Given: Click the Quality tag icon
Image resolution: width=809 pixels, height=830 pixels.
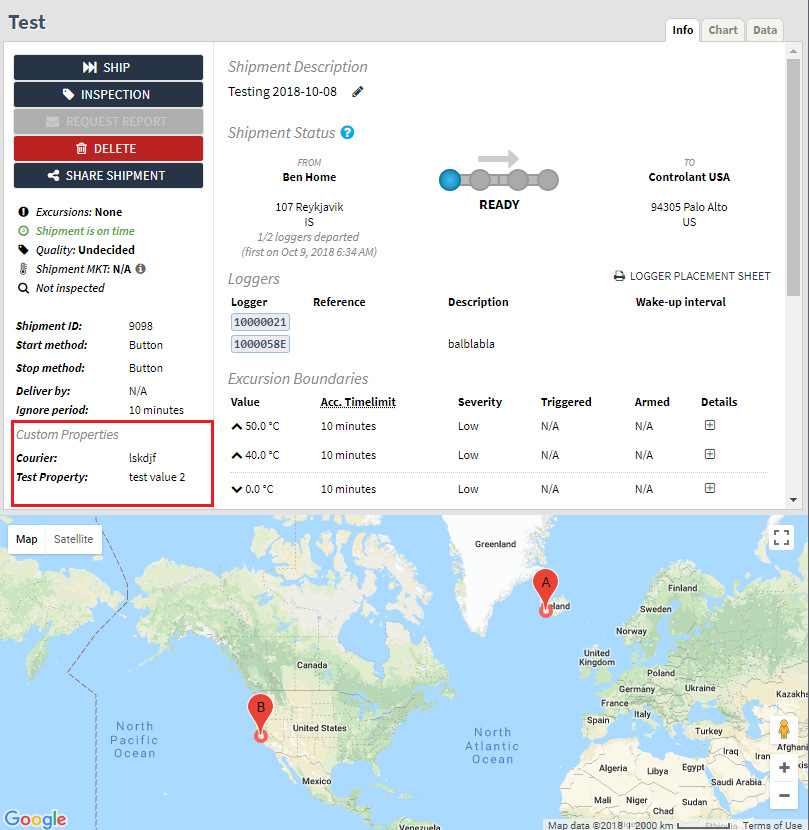Looking at the screenshot, I should (23, 250).
